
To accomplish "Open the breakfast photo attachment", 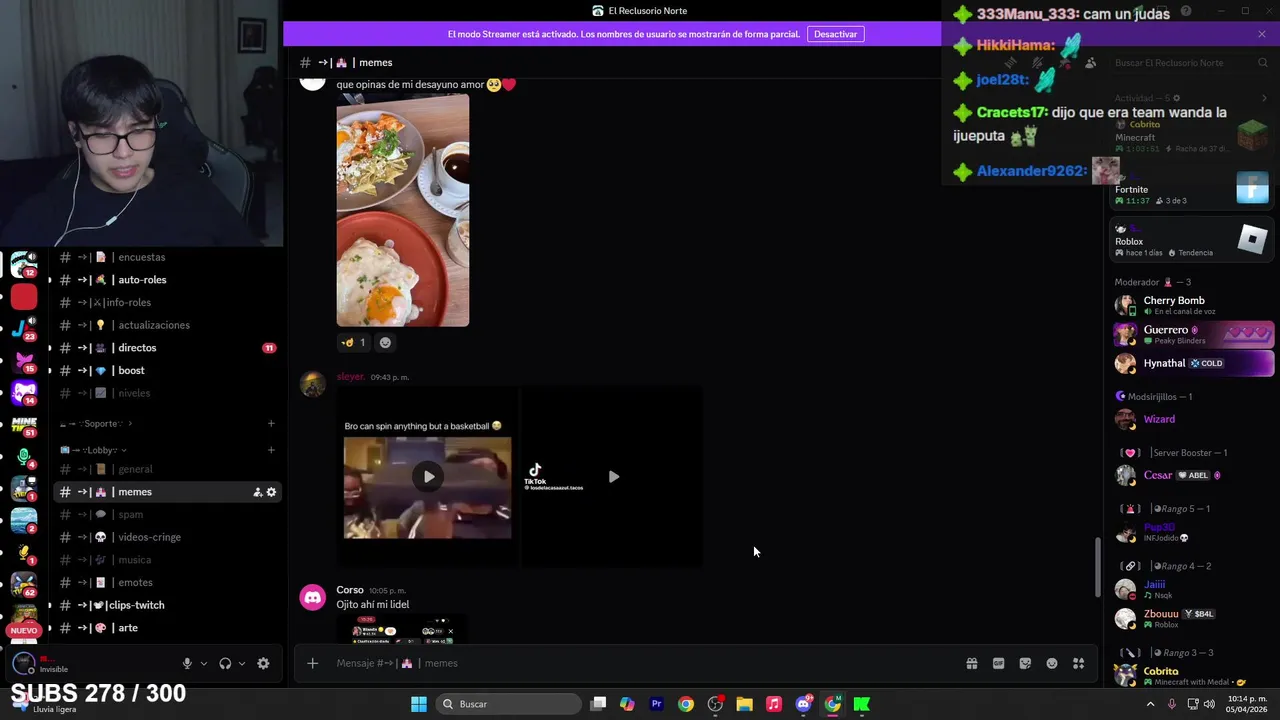I will [403, 211].
